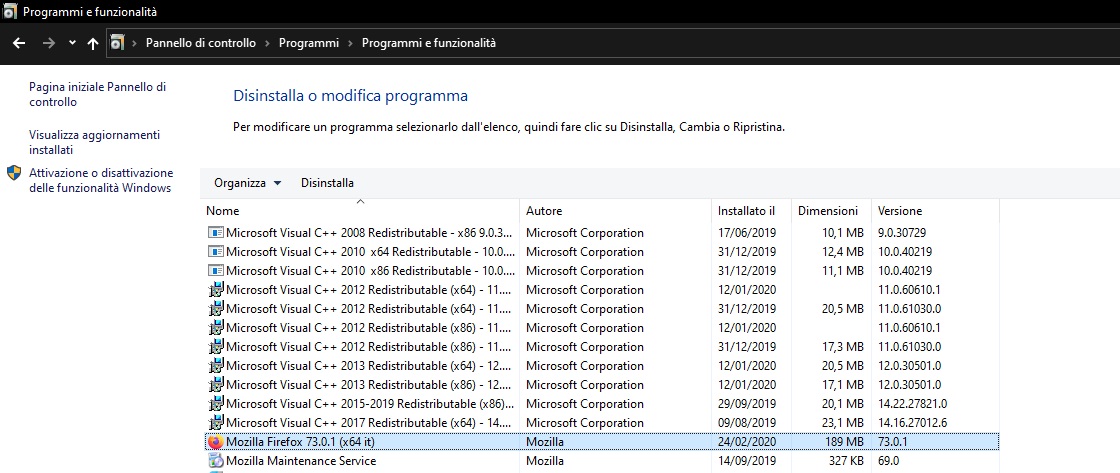Click the Disinstalla o modifica programma heading
Screen dimensions: 1120x473
(351, 95)
